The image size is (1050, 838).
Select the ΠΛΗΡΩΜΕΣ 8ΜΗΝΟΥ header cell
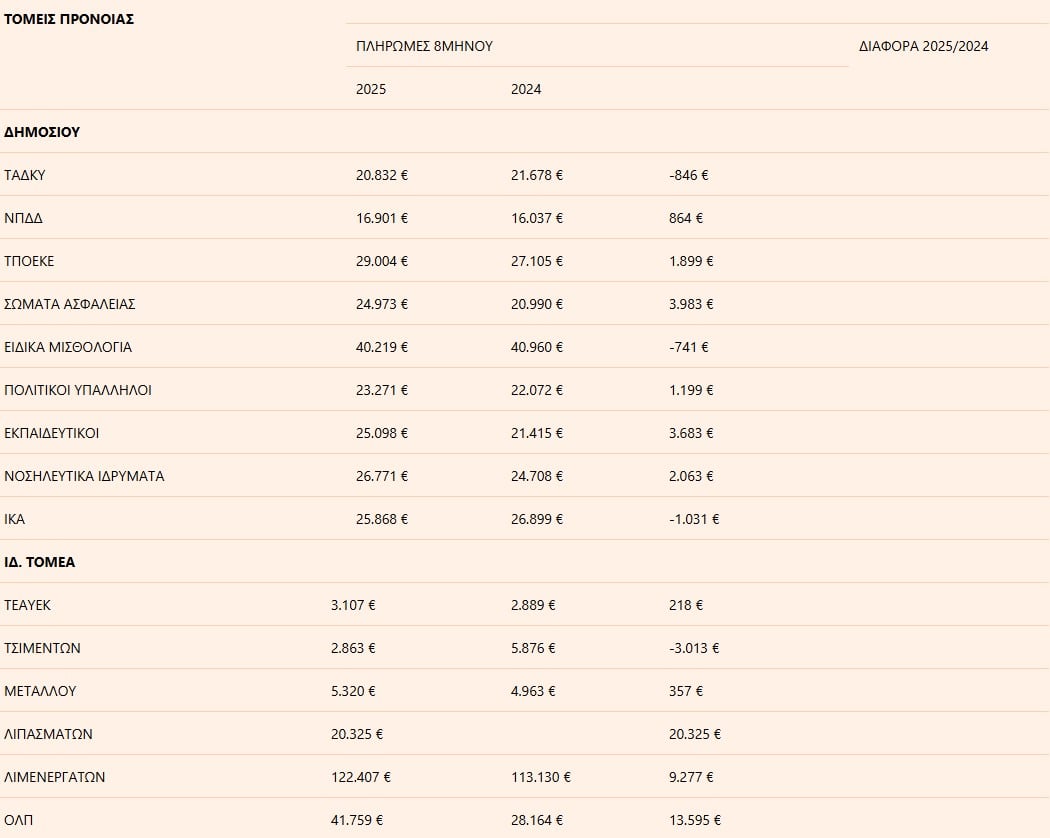tap(424, 46)
